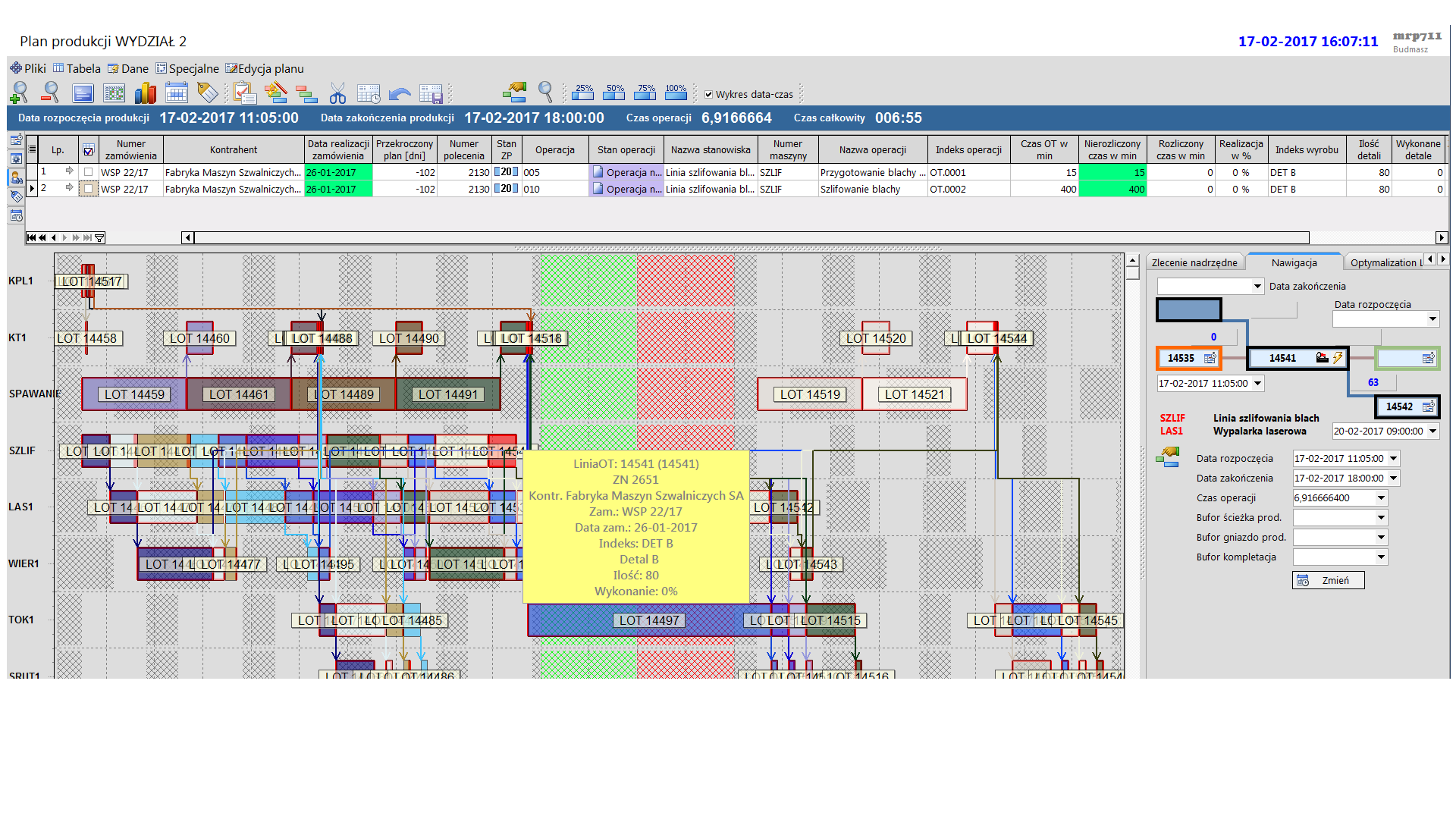
Task: Set chart zoom to 50%
Action: tap(614, 93)
